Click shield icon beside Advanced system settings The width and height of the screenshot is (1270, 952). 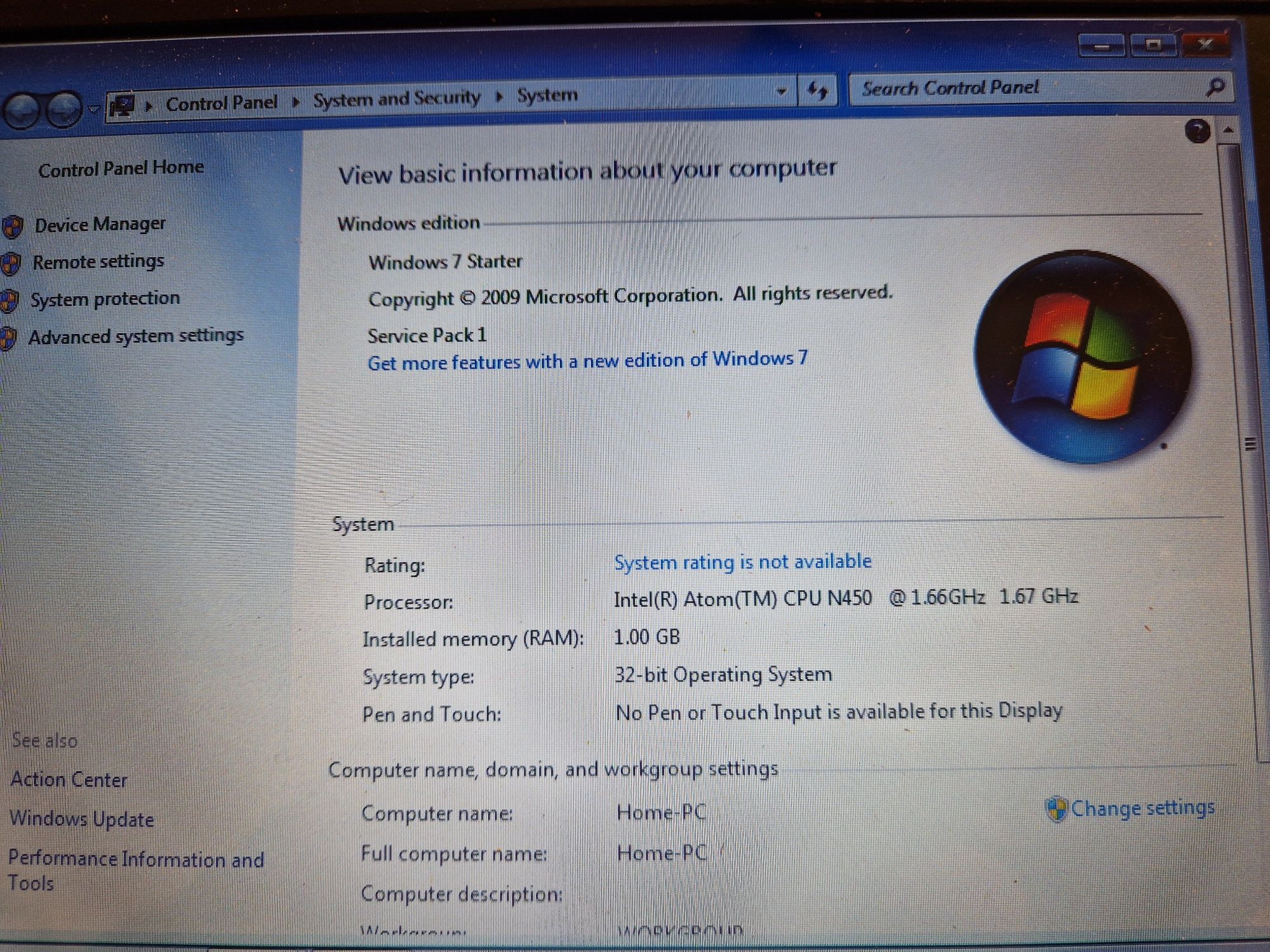pos(8,338)
